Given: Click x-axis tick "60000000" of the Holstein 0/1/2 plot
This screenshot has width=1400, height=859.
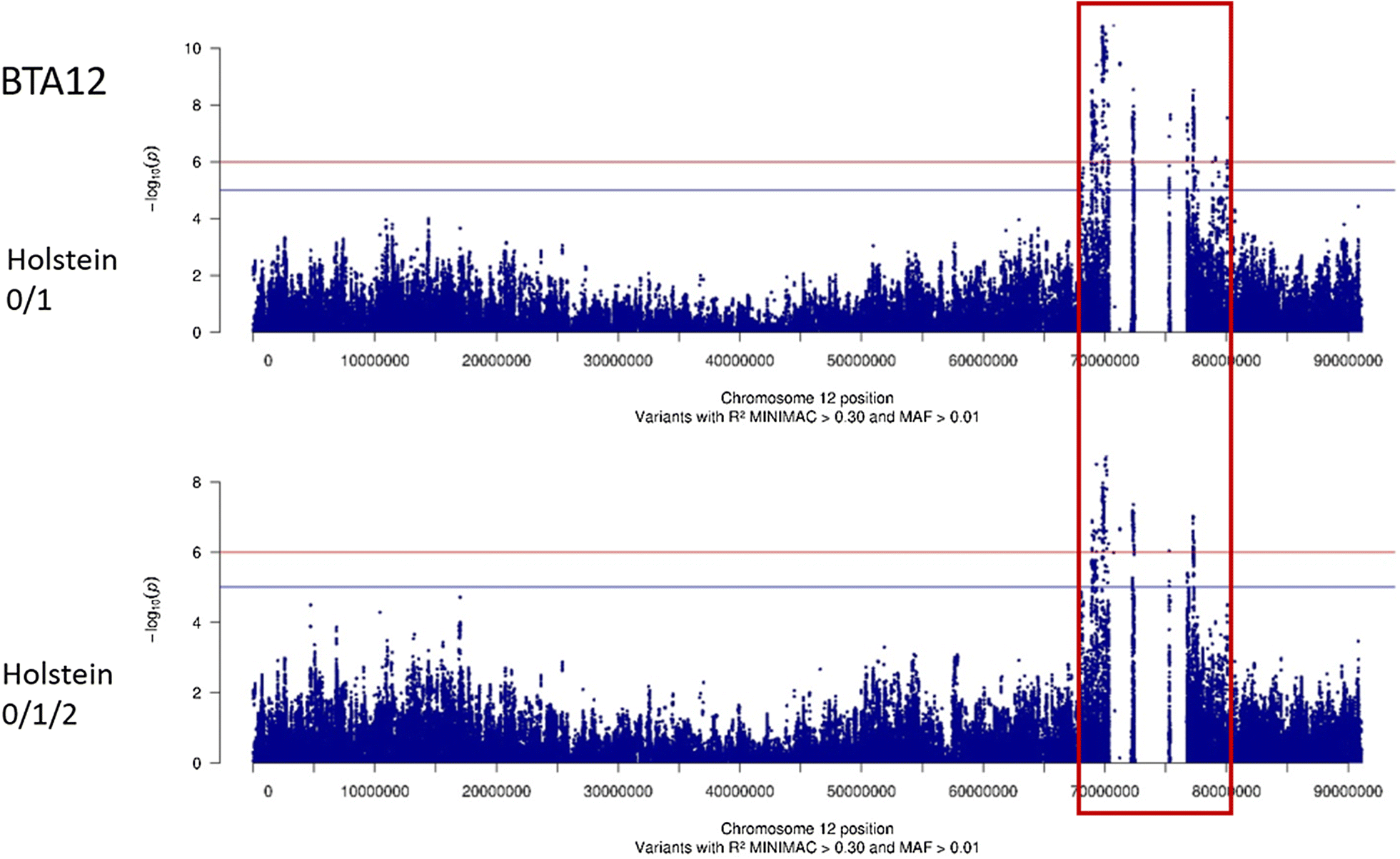Looking at the screenshot, I should point(983,791).
